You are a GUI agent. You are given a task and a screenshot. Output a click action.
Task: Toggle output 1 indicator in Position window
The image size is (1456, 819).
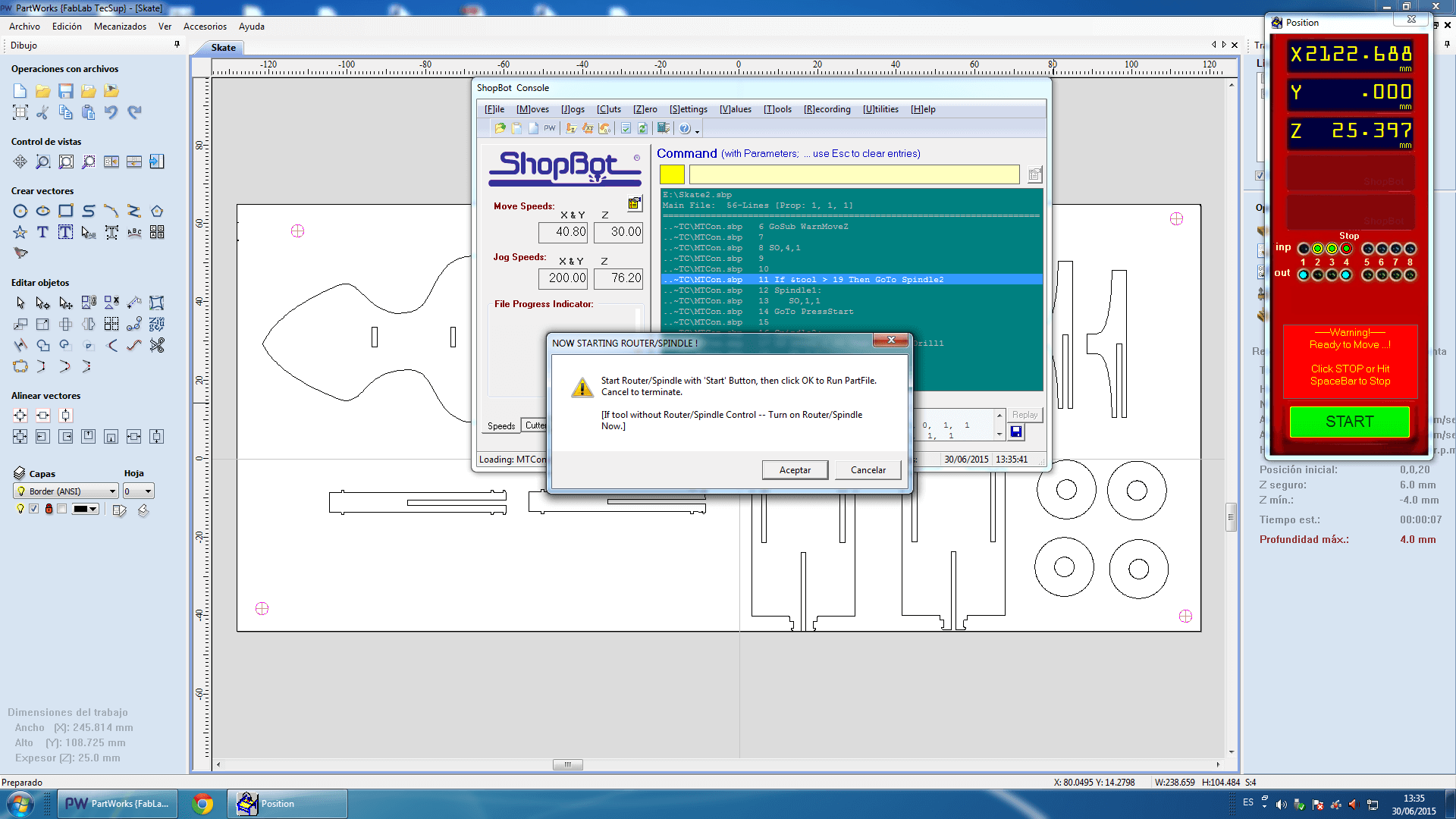tap(1303, 275)
